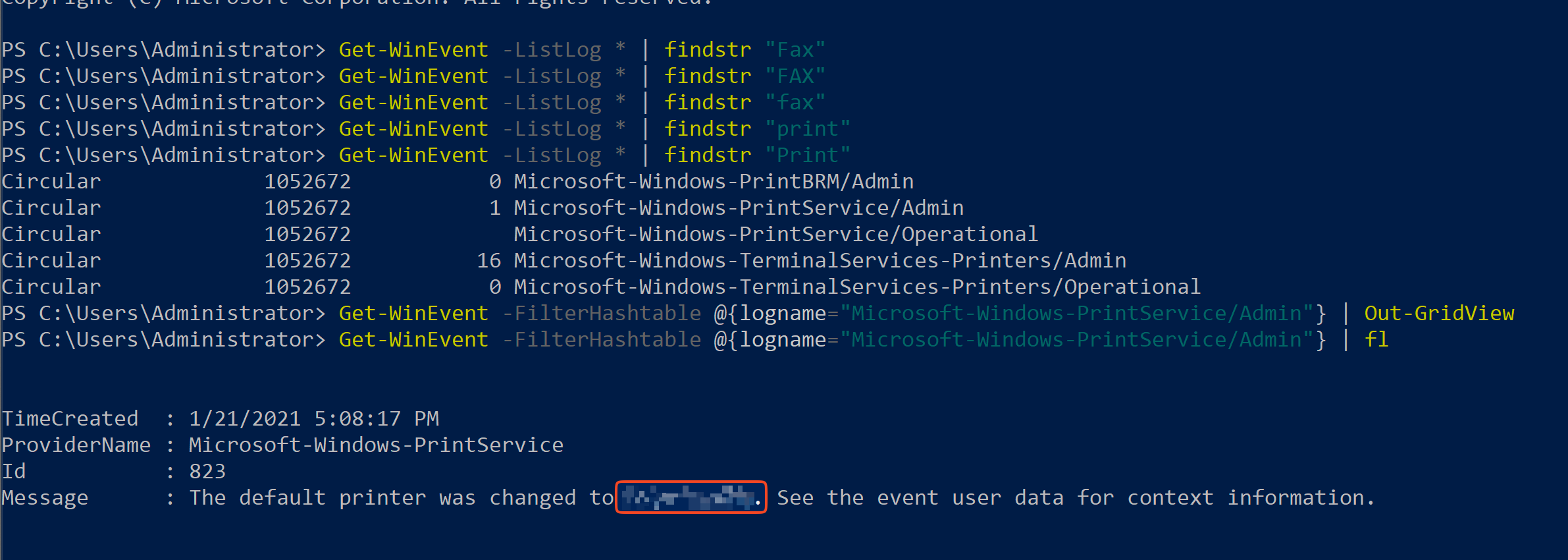The image size is (1568, 560).
Task: Click "See the event user data" message text
Action: point(920,498)
